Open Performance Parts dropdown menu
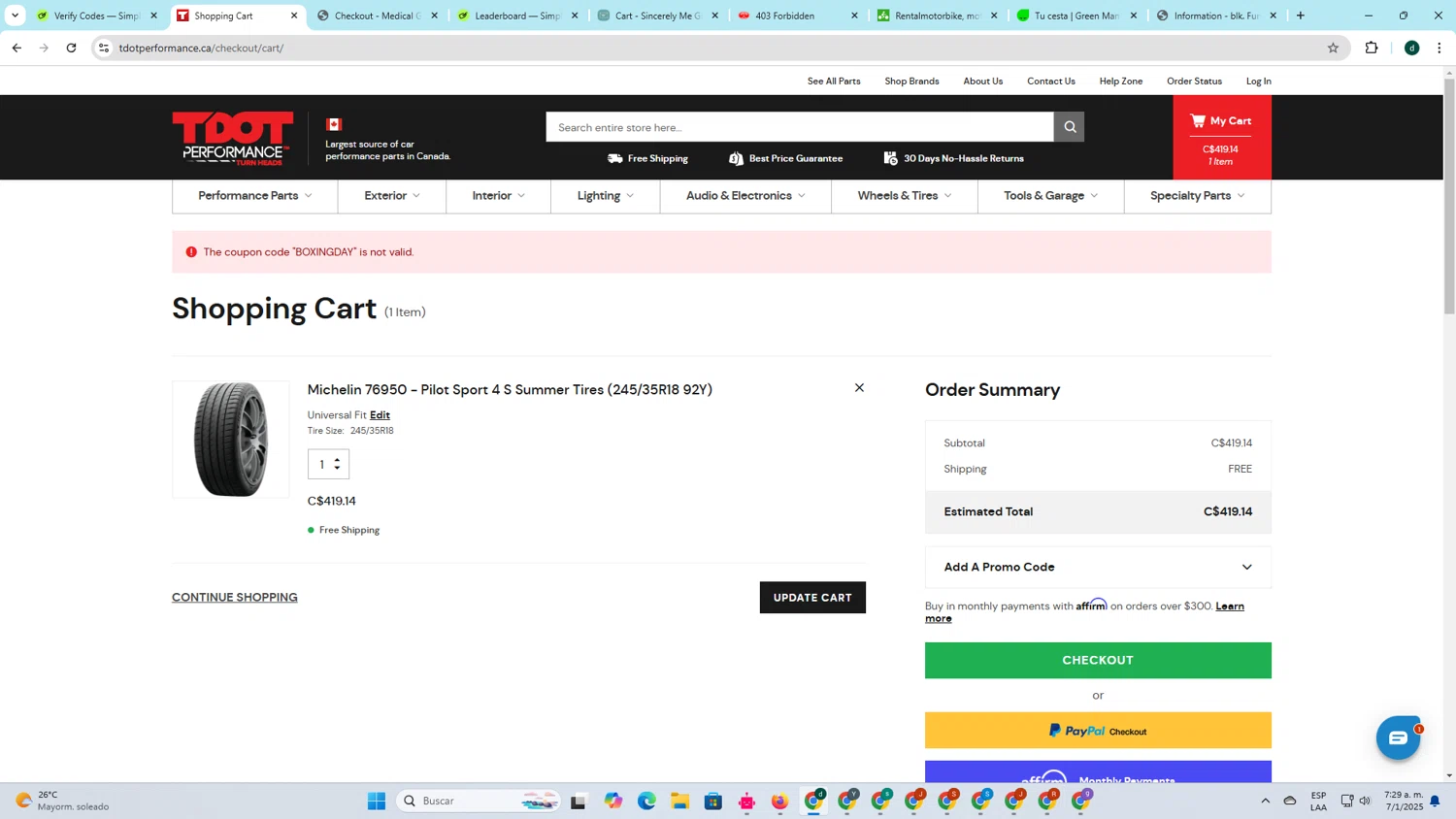 (x=255, y=196)
